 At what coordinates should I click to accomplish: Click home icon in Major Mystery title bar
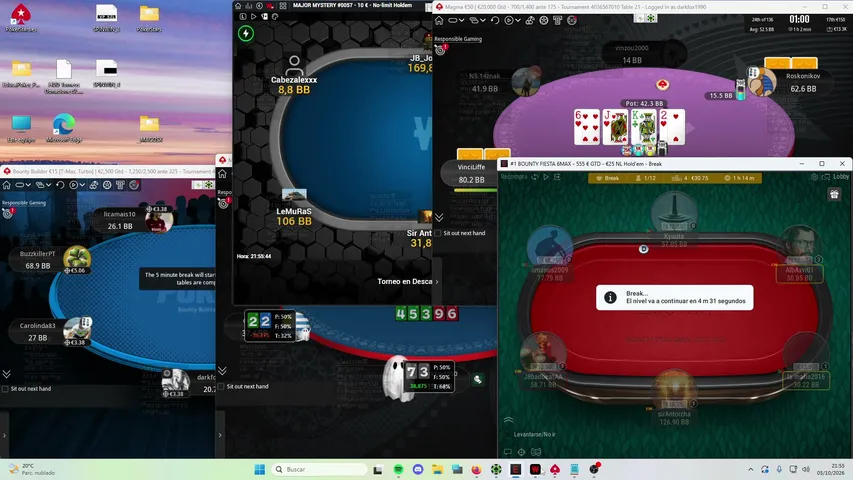click(x=238, y=5)
